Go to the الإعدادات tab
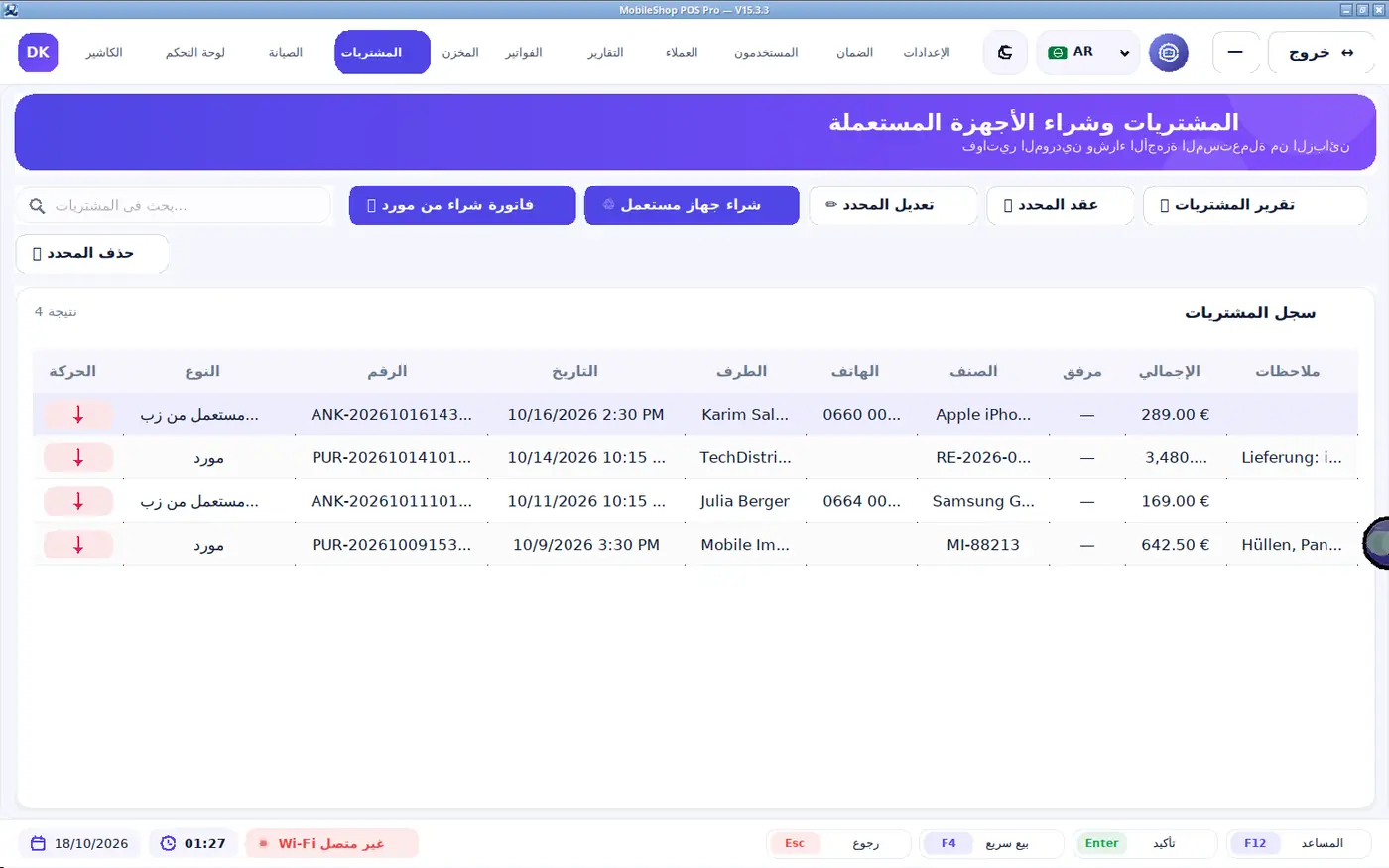The height and width of the screenshot is (868, 1389). coord(927,53)
